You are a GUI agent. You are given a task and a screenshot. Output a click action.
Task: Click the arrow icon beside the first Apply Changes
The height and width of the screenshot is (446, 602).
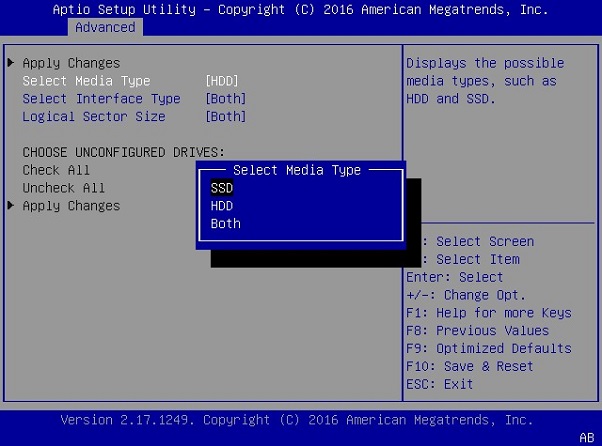(x=11, y=63)
